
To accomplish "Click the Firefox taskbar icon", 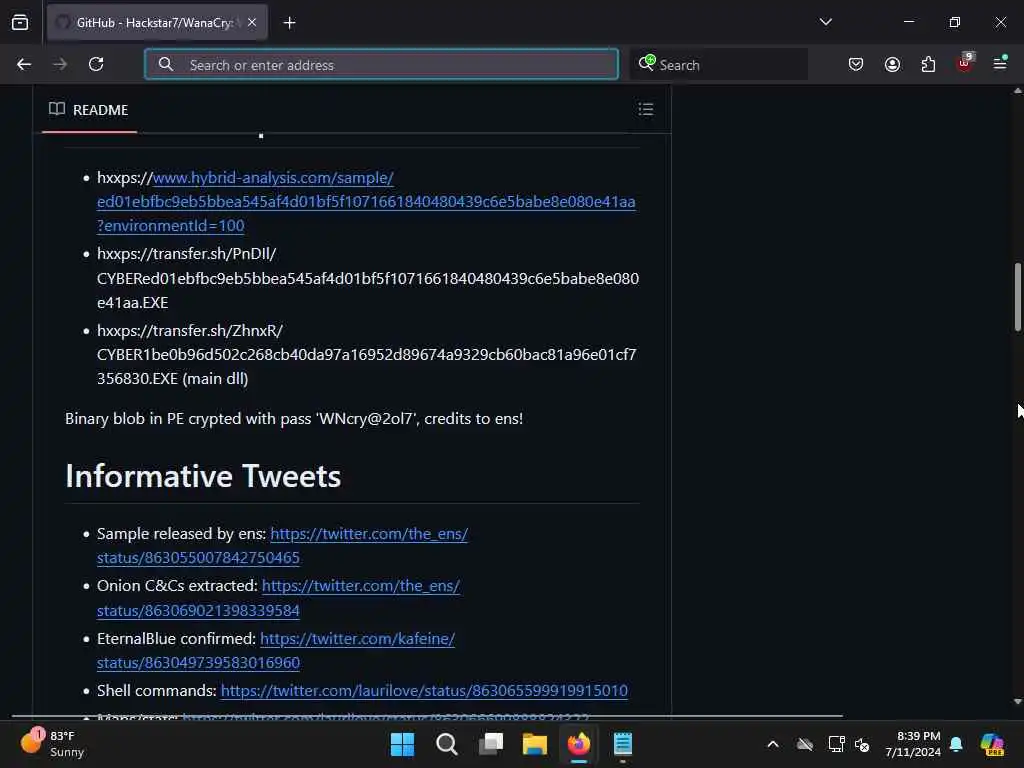I will (579, 744).
